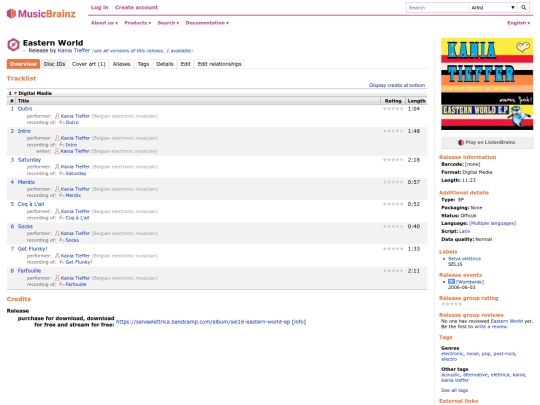Play release on ListenBrainz
This screenshot has height=405, width=540.
[x=487, y=142]
